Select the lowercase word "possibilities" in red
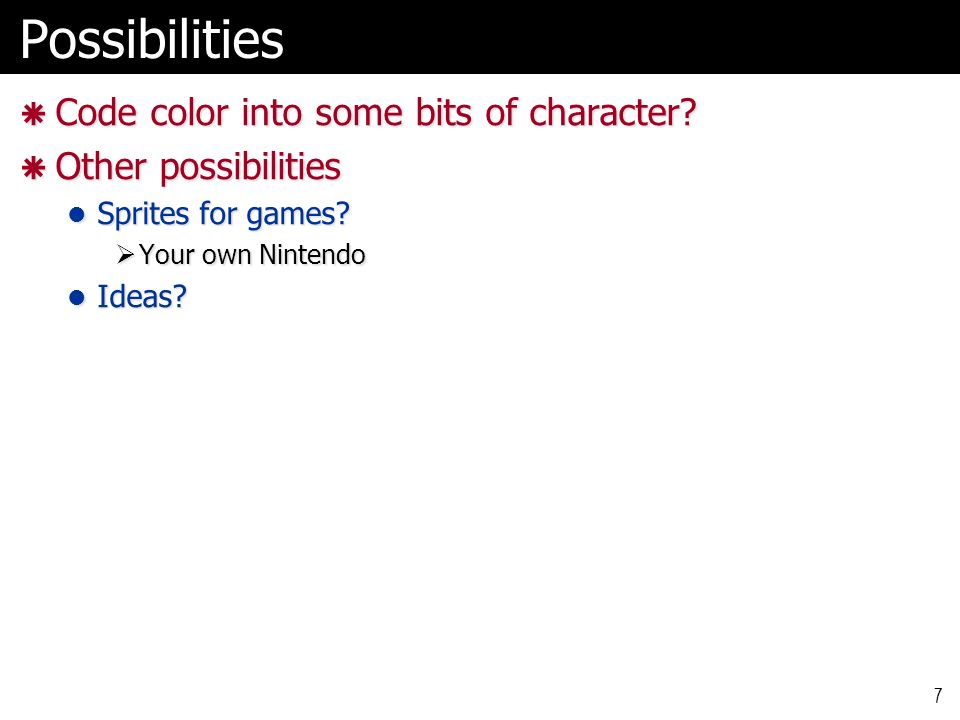Viewport: 960px width, 720px height. click(x=250, y=168)
